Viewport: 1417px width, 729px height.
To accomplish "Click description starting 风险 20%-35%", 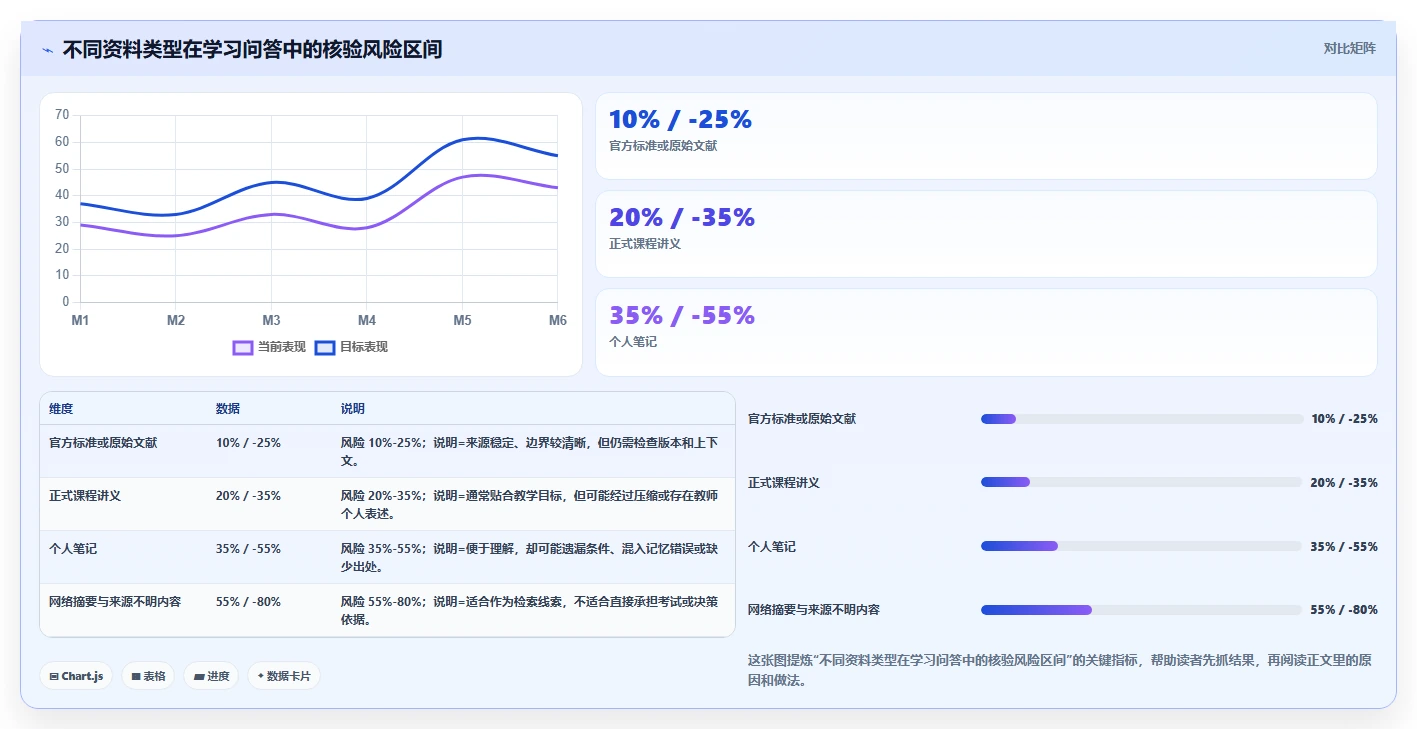I will click(x=530, y=504).
